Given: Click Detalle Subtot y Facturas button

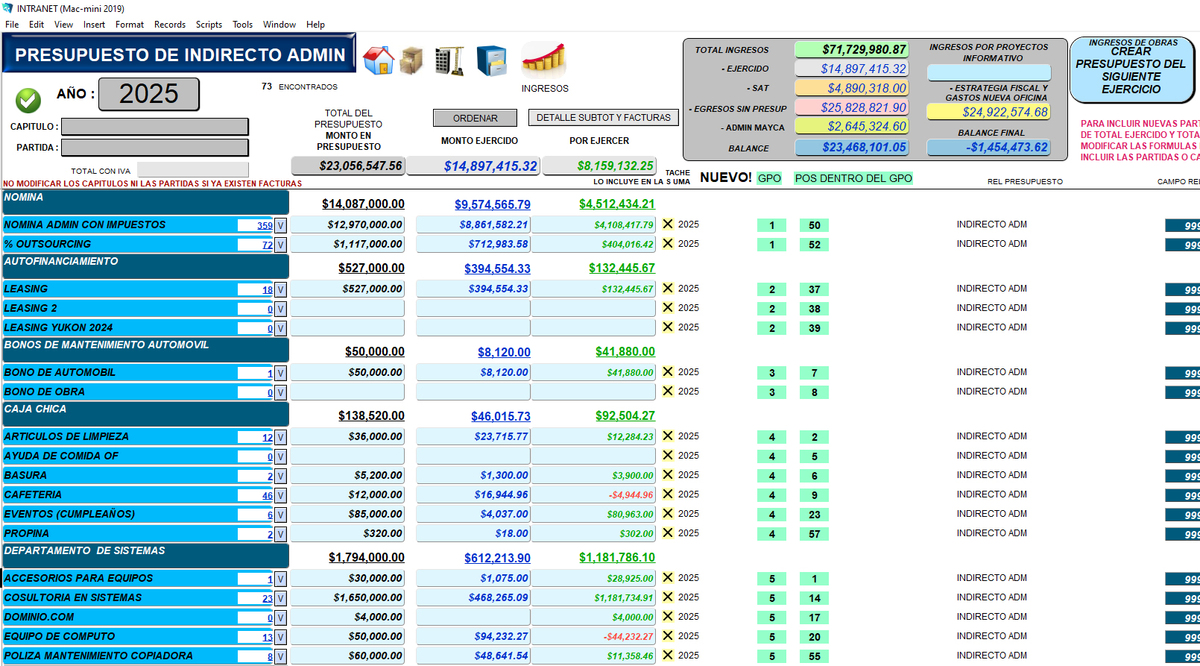Looking at the screenshot, I should pyautogui.click(x=603, y=118).
